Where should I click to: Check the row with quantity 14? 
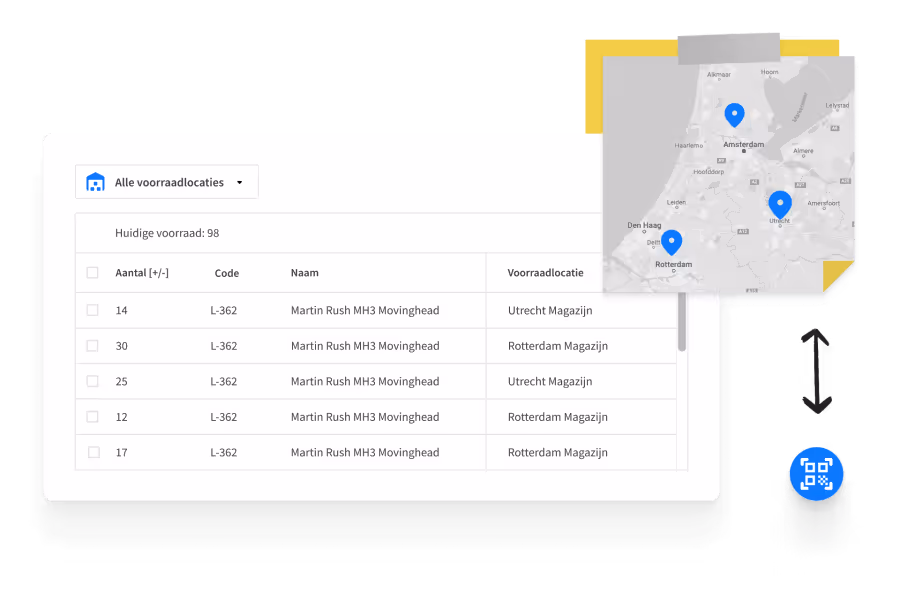[92, 310]
